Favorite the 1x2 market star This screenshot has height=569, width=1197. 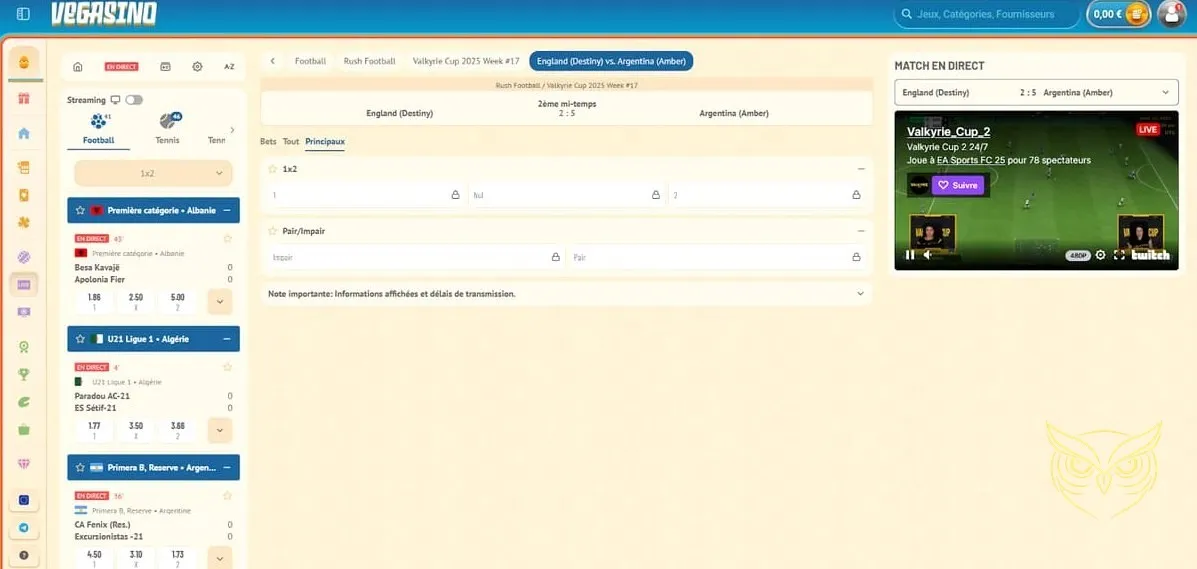pyautogui.click(x=272, y=169)
